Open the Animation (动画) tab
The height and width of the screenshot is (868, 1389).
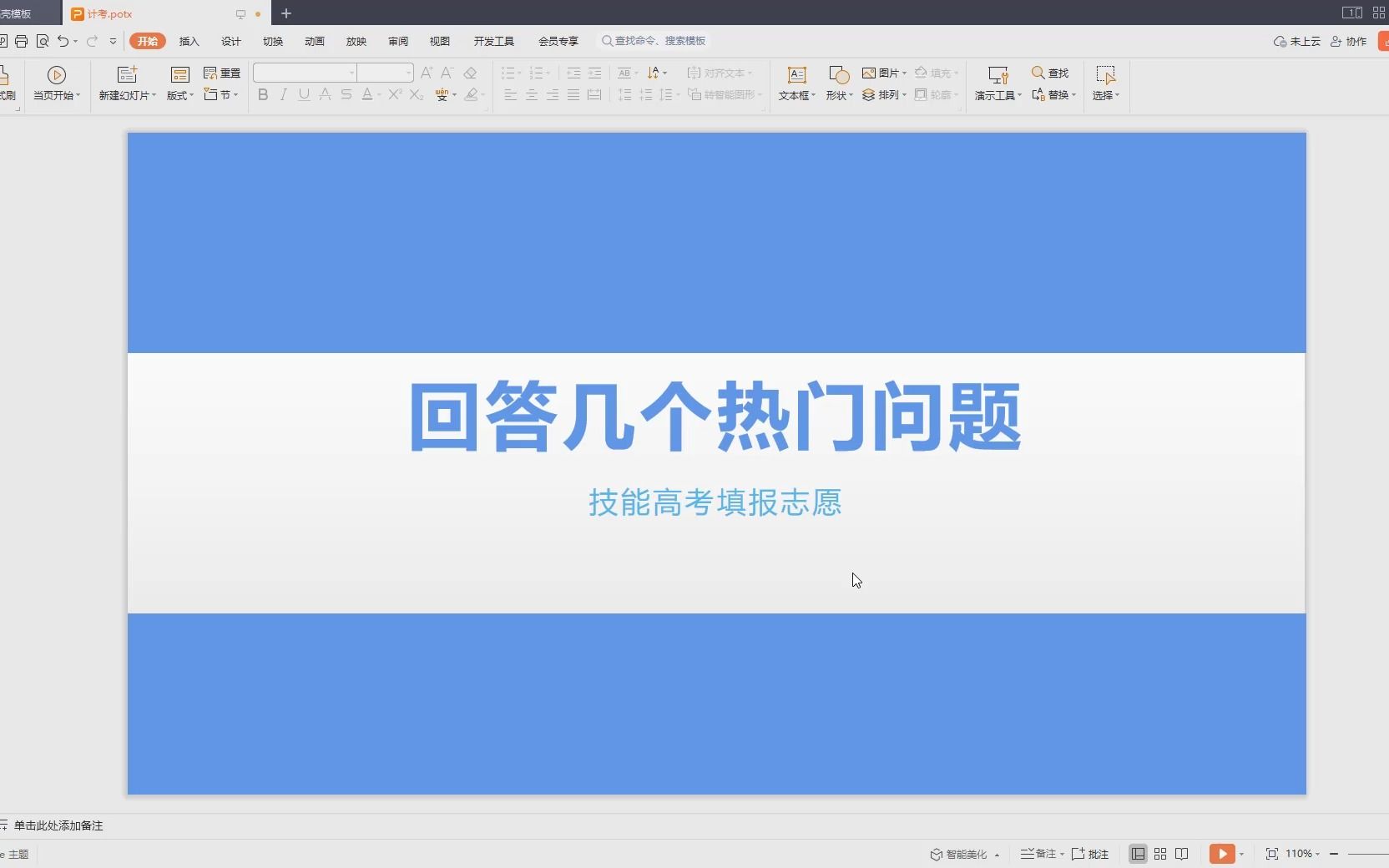315,41
